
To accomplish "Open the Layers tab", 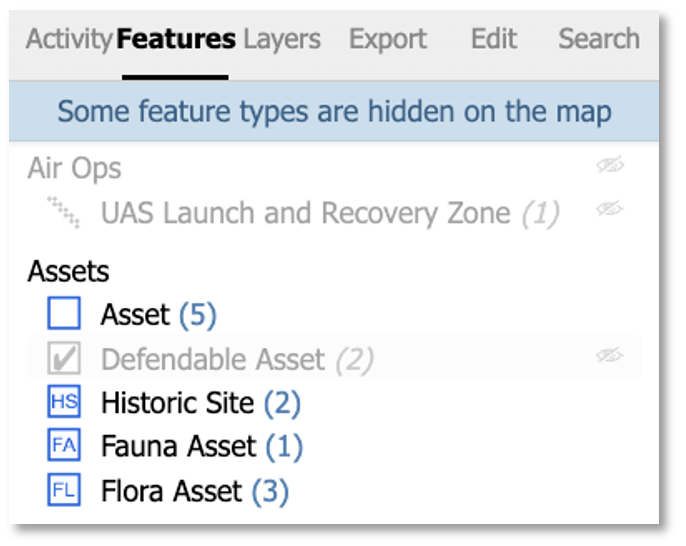I will coord(282,40).
